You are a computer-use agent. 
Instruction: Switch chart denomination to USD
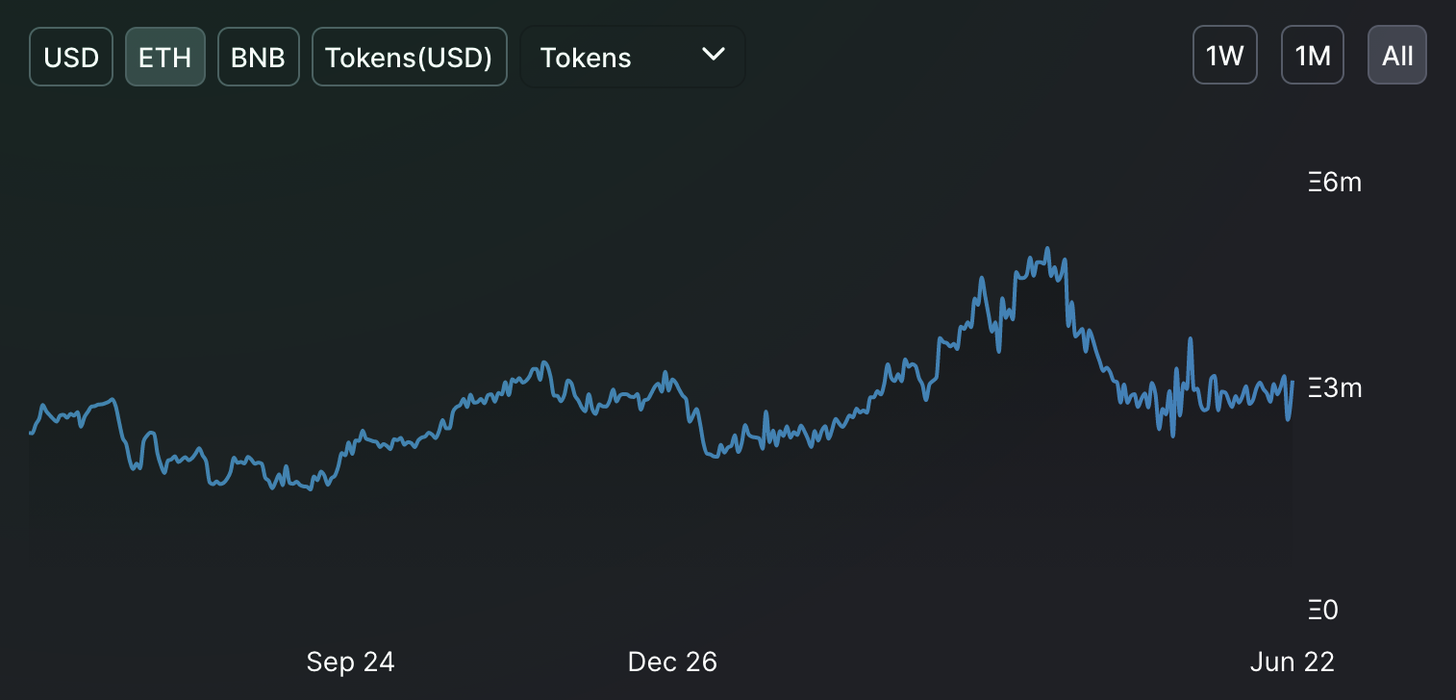click(x=71, y=57)
